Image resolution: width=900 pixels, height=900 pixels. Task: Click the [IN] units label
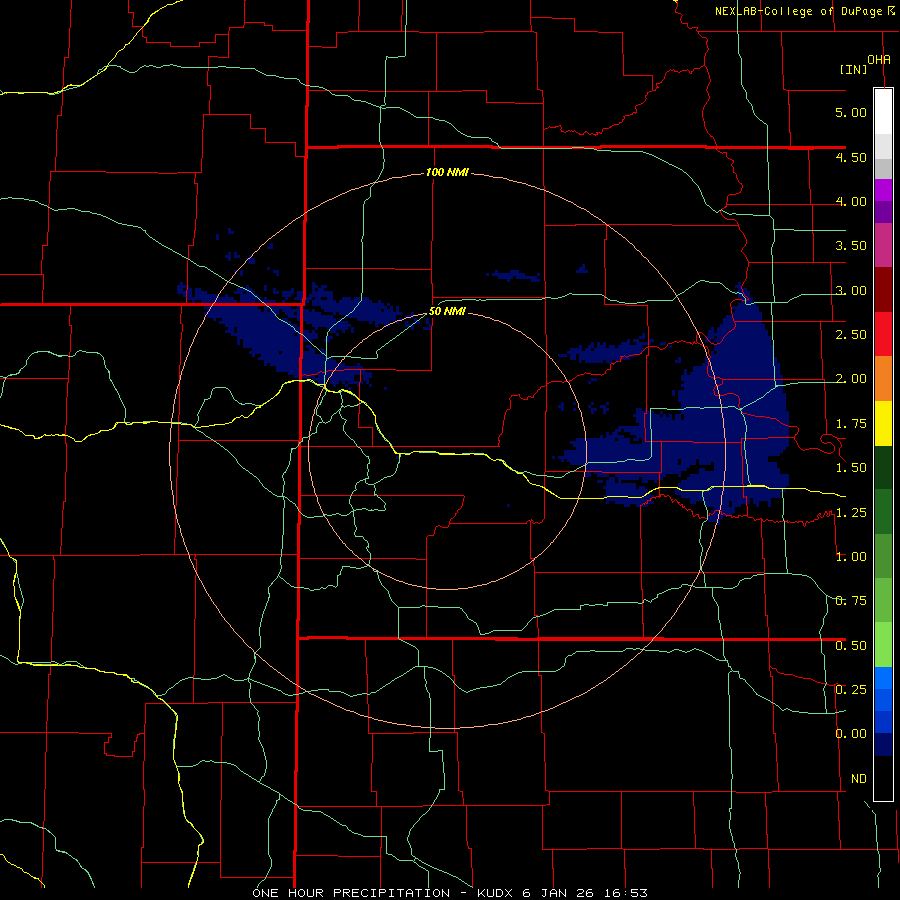(x=853, y=69)
